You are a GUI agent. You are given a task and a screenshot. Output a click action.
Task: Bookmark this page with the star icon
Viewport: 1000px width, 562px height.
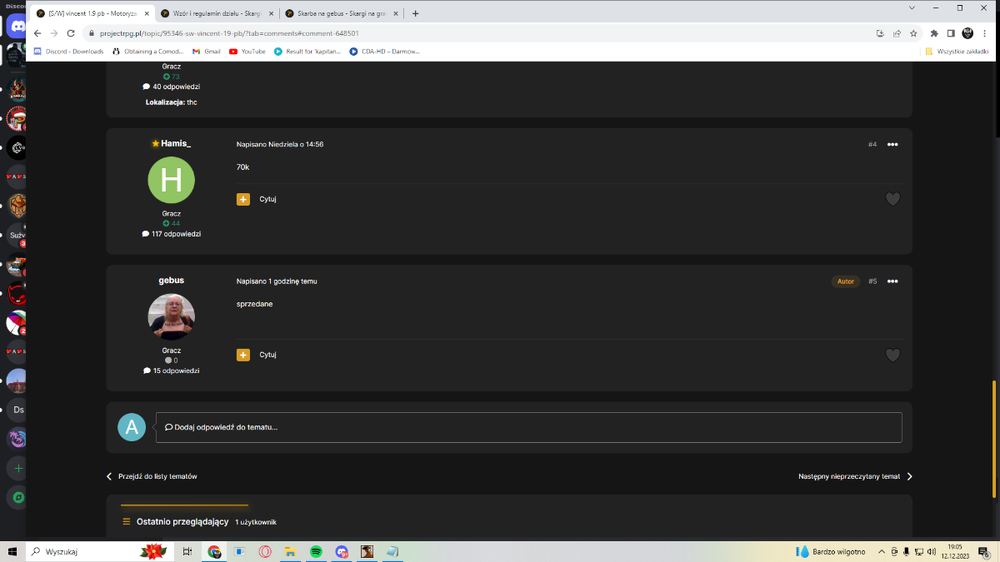point(913,33)
